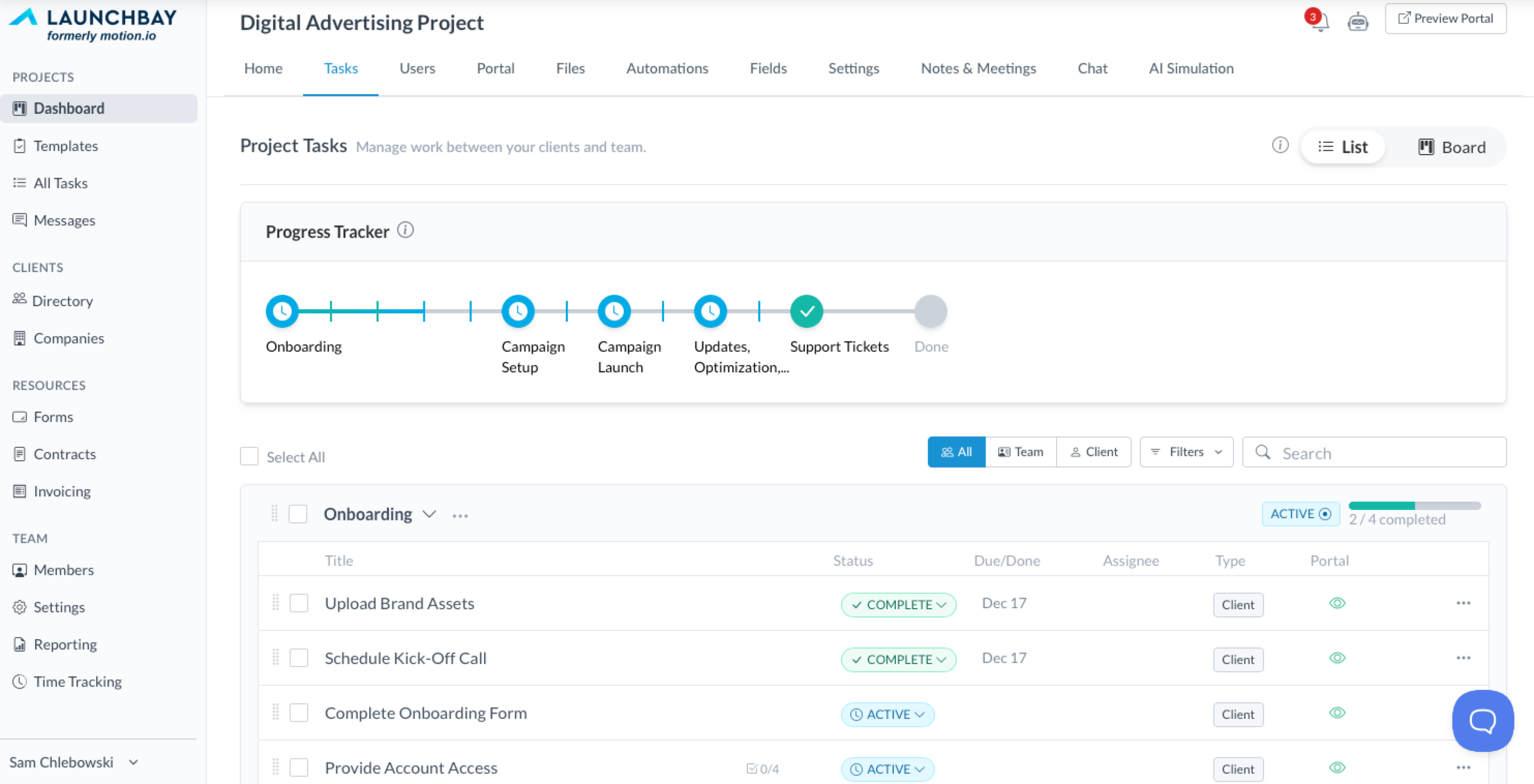The width and height of the screenshot is (1534, 784).
Task: Open the Filters dropdown
Action: coord(1186,453)
